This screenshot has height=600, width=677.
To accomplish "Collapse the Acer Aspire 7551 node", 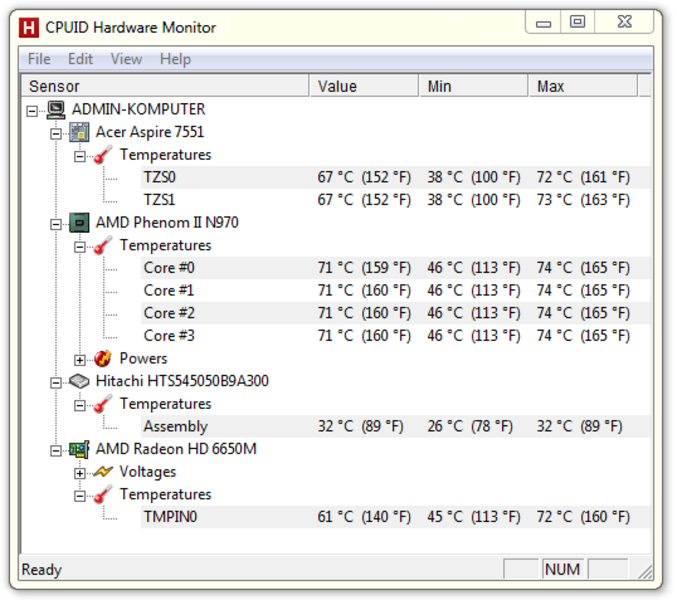I will (56, 134).
